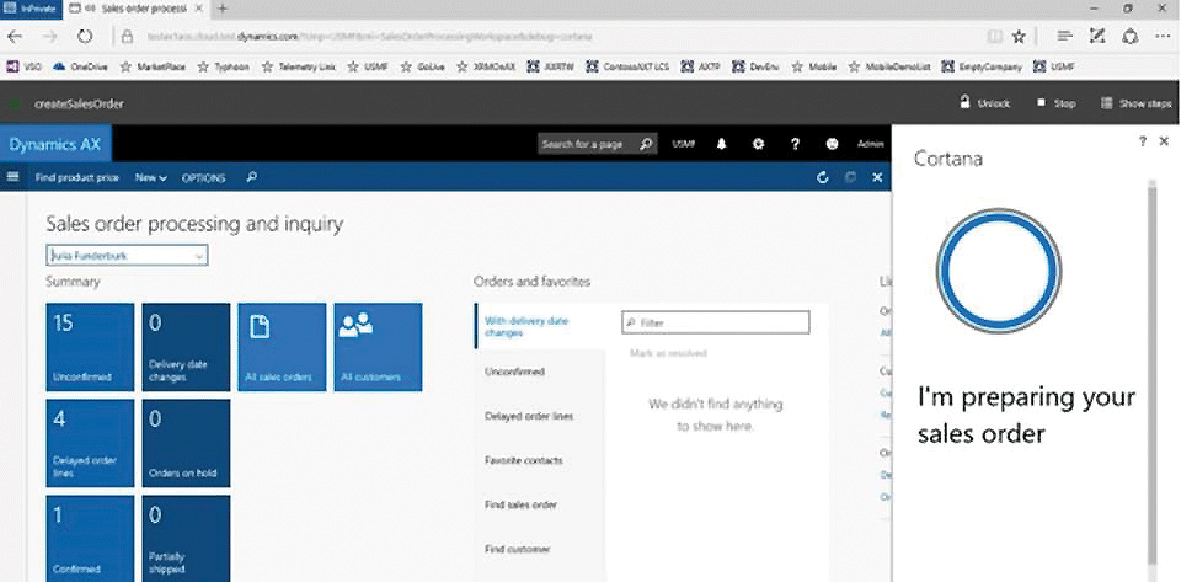This screenshot has width=1181, height=582.
Task: Open All sales orders tile
Action: point(282,347)
